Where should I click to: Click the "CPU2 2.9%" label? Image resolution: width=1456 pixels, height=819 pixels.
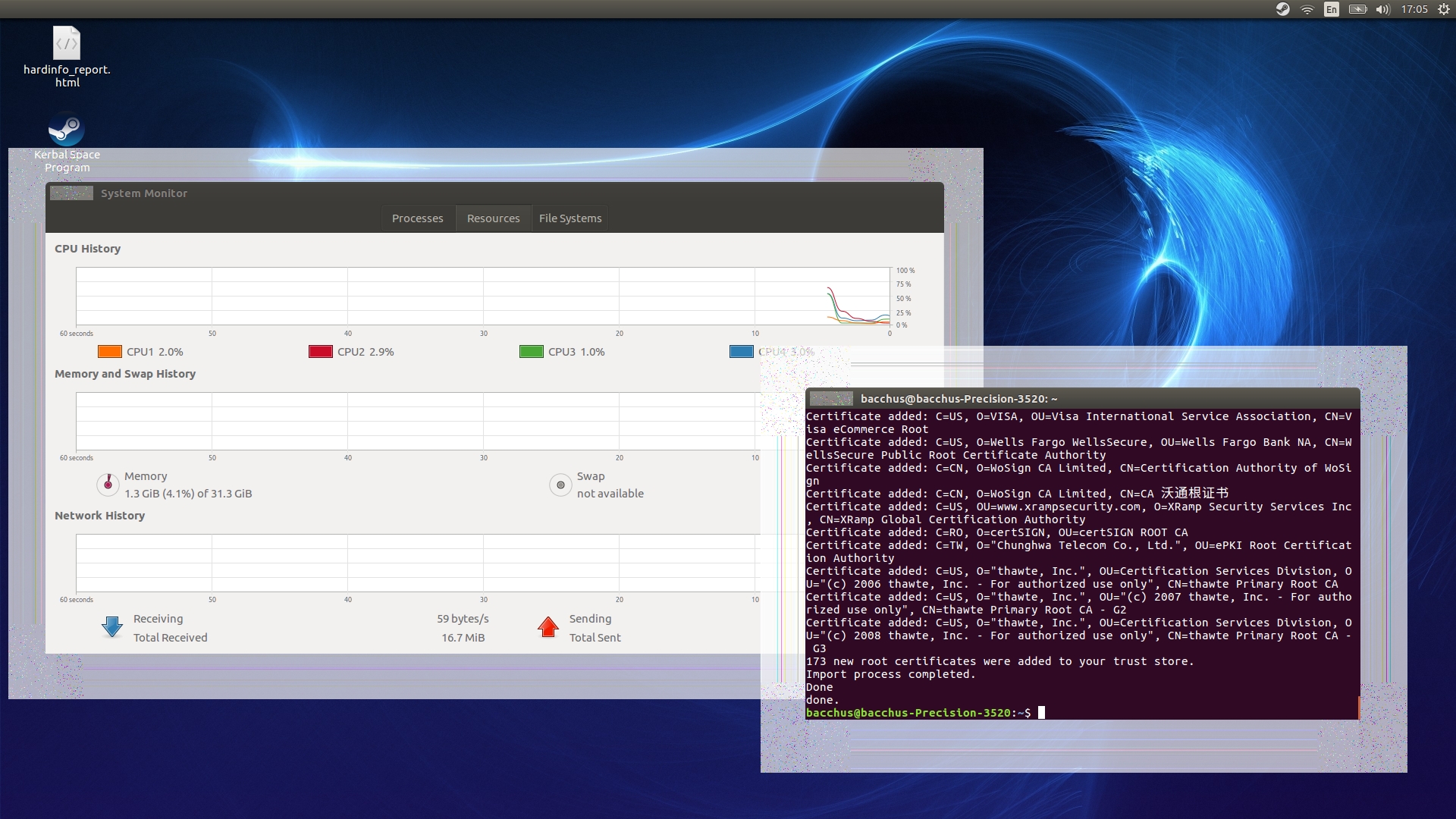point(366,352)
